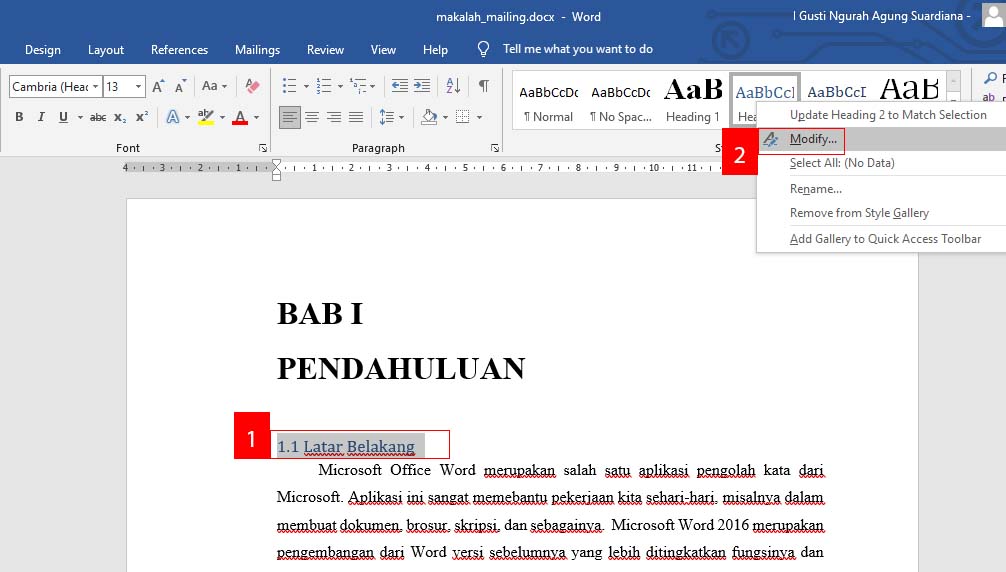Open Paragraph dialog launcher
Image resolution: width=1006 pixels, height=572 pixels.
(x=495, y=148)
